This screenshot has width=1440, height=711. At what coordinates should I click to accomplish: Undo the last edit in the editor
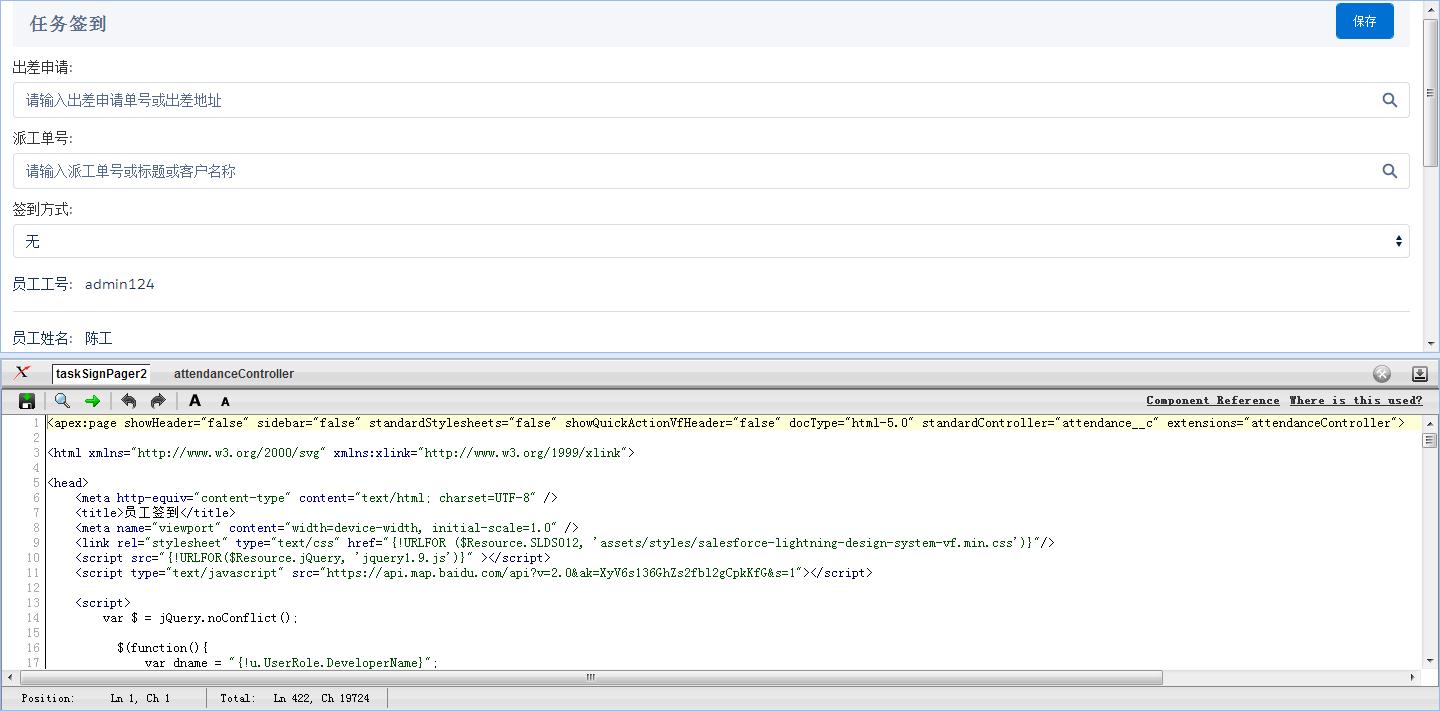tap(128, 401)
